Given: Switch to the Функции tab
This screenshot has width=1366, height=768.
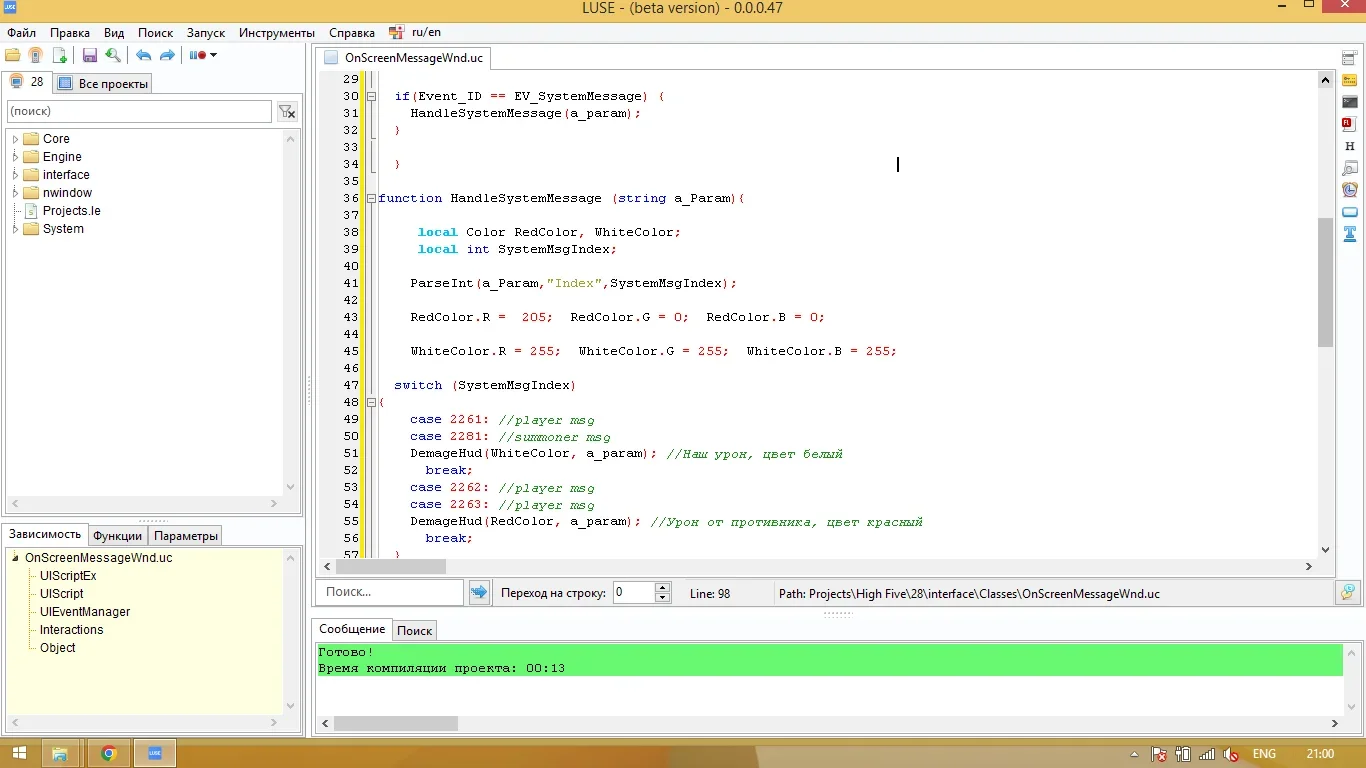Looking at the screenshot, I should click(117, 535).
